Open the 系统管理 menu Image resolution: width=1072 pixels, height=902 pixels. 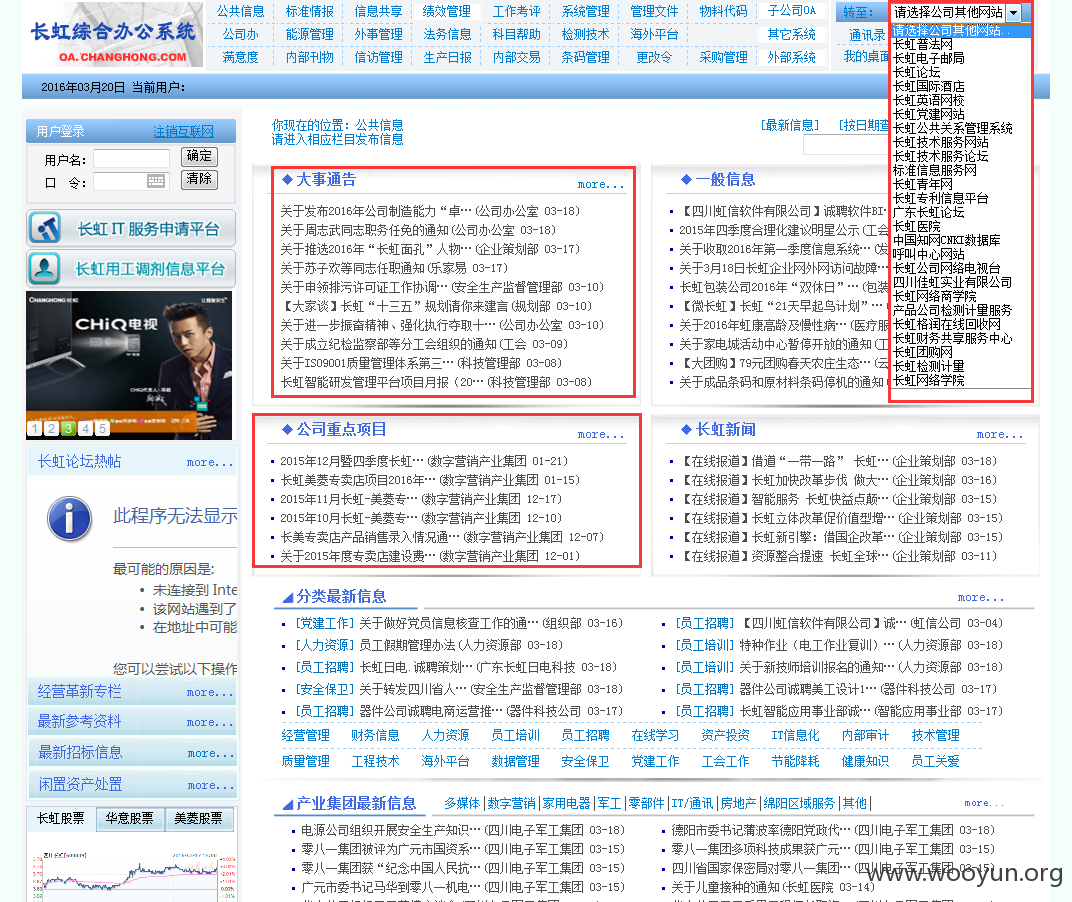[585, 12]
